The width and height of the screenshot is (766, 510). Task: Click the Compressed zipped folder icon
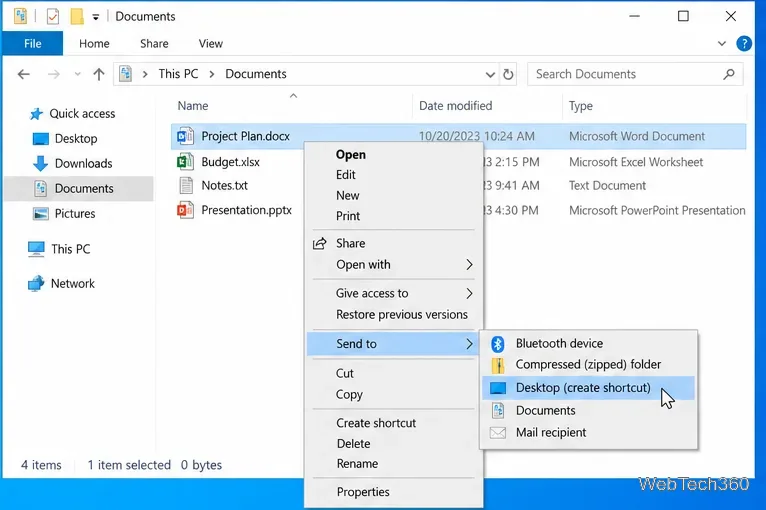(x=498, y=365)
